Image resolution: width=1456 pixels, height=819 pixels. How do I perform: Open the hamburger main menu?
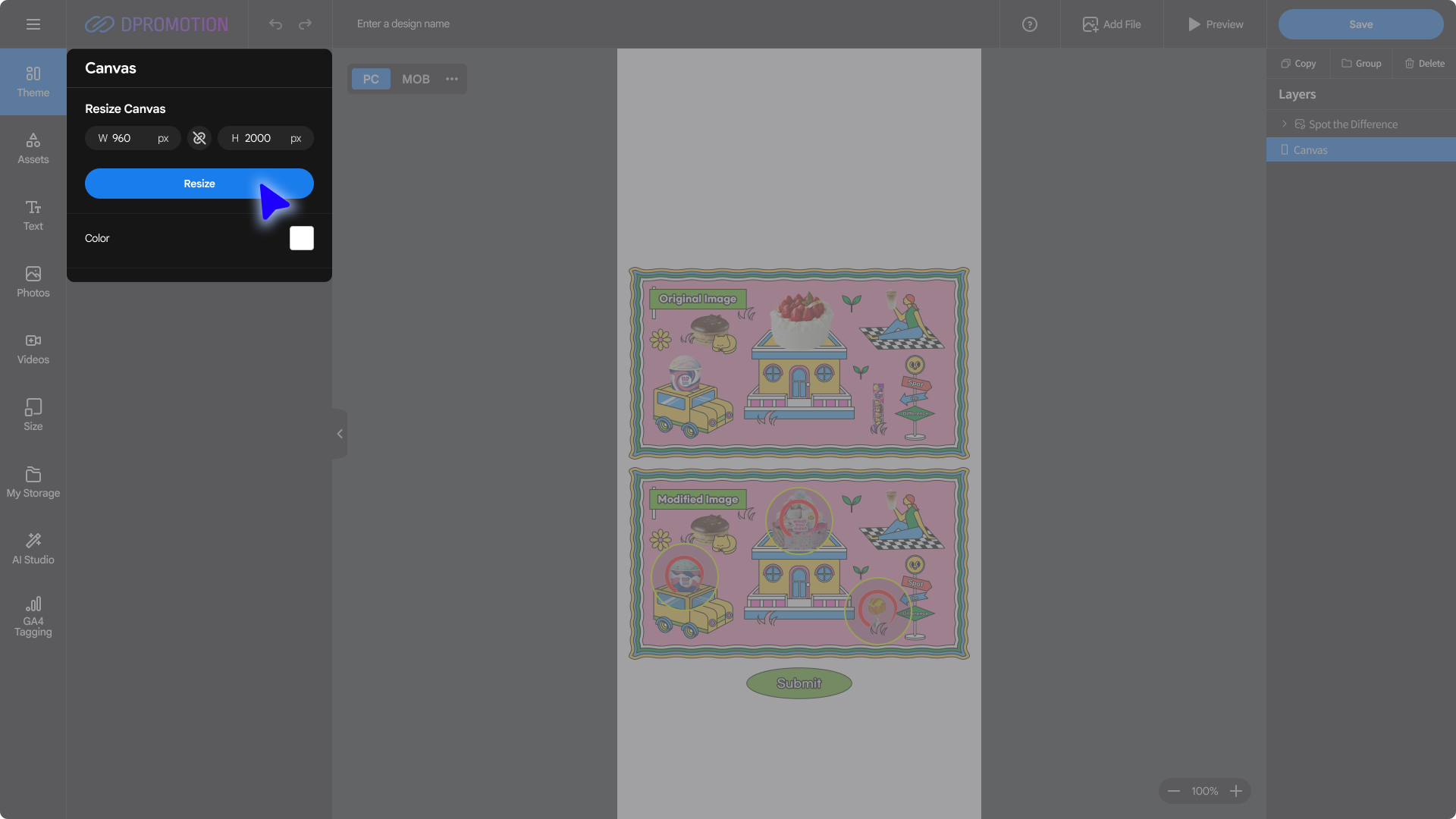33,24
